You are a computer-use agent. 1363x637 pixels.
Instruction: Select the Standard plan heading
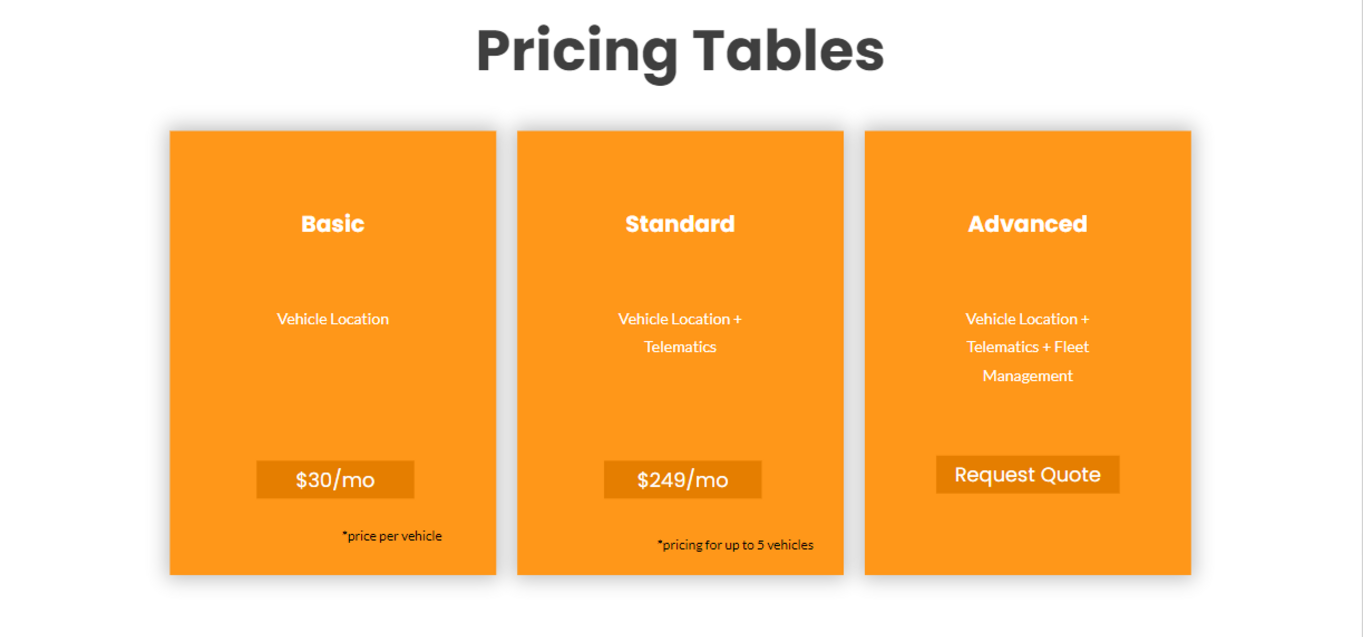coord(680,224)
